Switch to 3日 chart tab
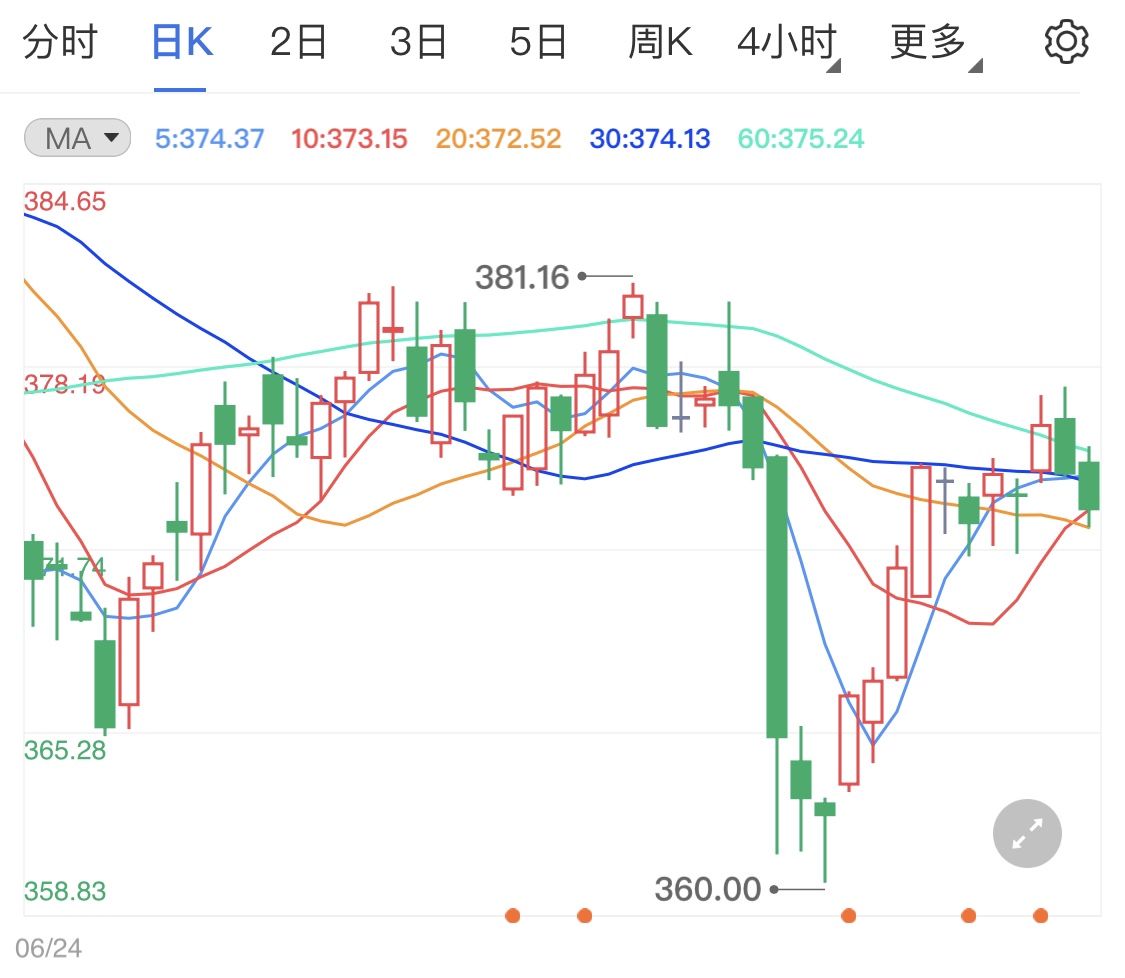The width and height of the screenshot is (1125, 978). click(418, 42)
